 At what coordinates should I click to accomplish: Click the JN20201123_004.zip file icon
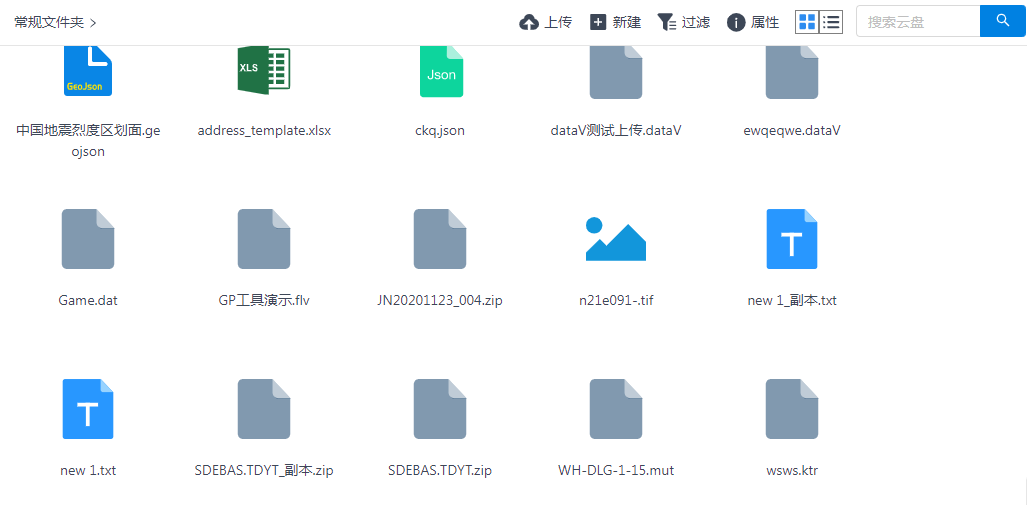440,239
